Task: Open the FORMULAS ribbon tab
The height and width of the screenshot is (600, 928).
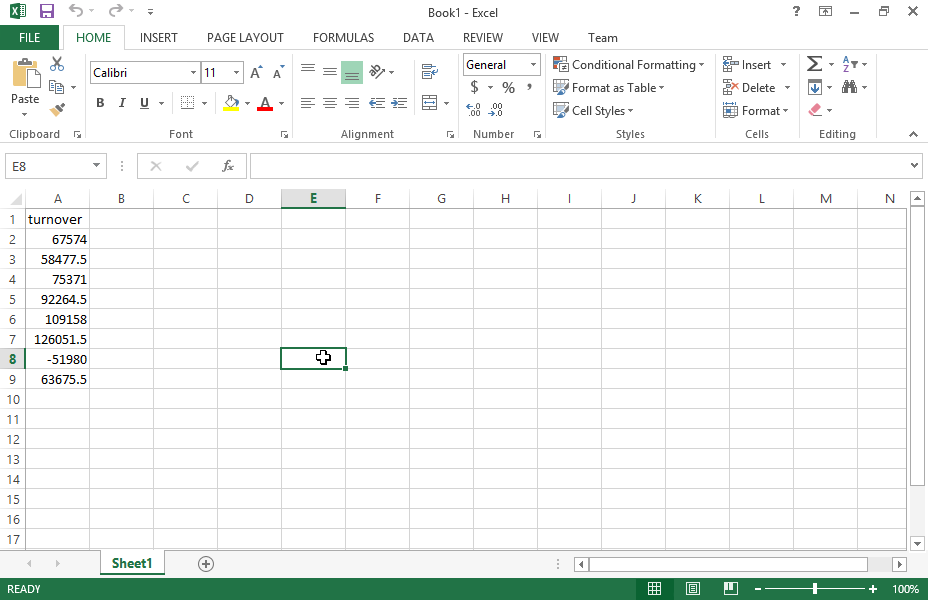Action: 343,38
